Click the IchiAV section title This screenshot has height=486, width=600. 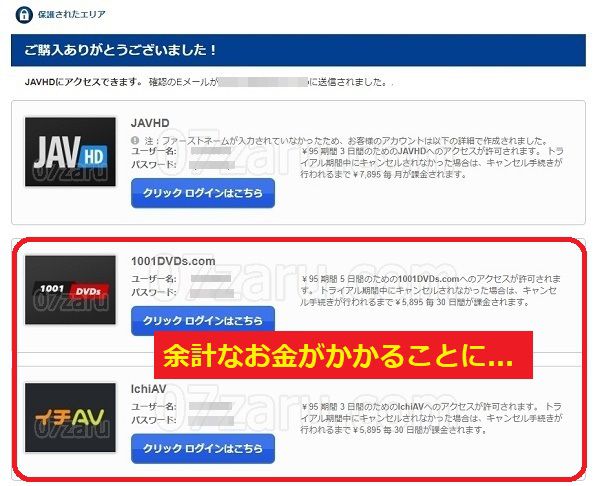click(x=148, y=389)
